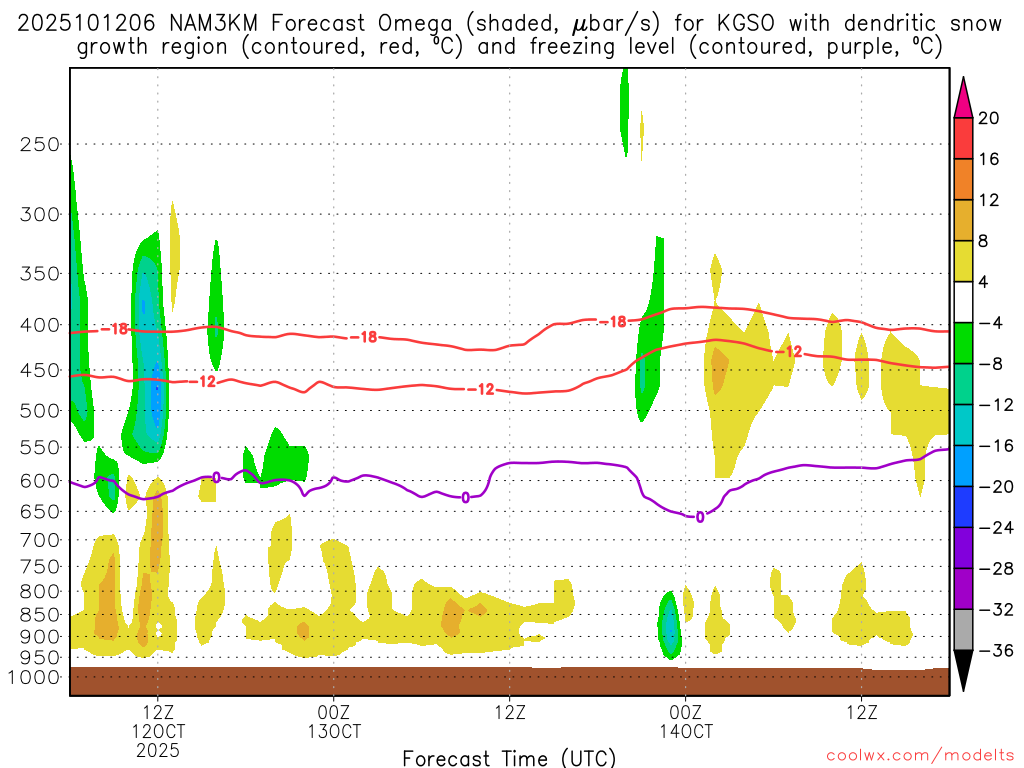
Task: Click the 500 pressure level axis label
Action: (40, 411)
